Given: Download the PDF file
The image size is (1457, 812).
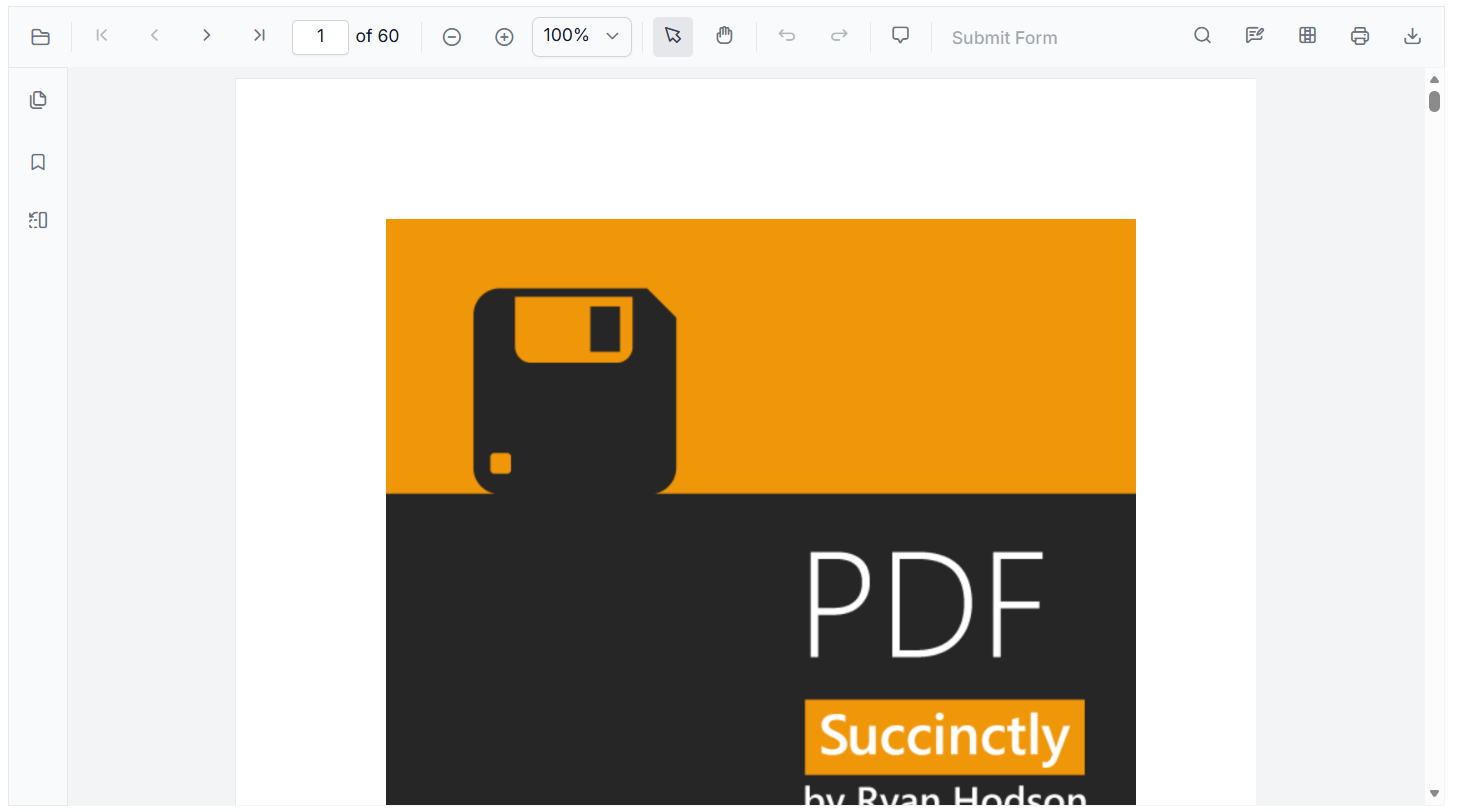Looking at the screenshot, I should [x=1412, y=37].
